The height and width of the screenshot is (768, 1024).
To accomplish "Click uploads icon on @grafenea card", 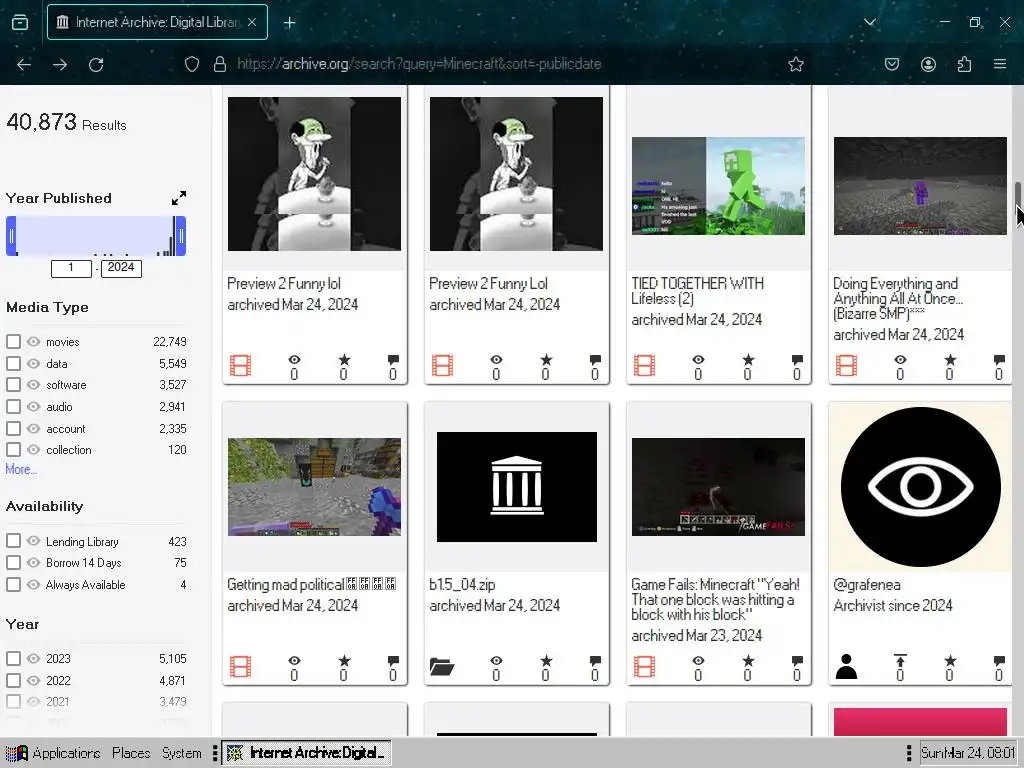I will tap(900, 661).
